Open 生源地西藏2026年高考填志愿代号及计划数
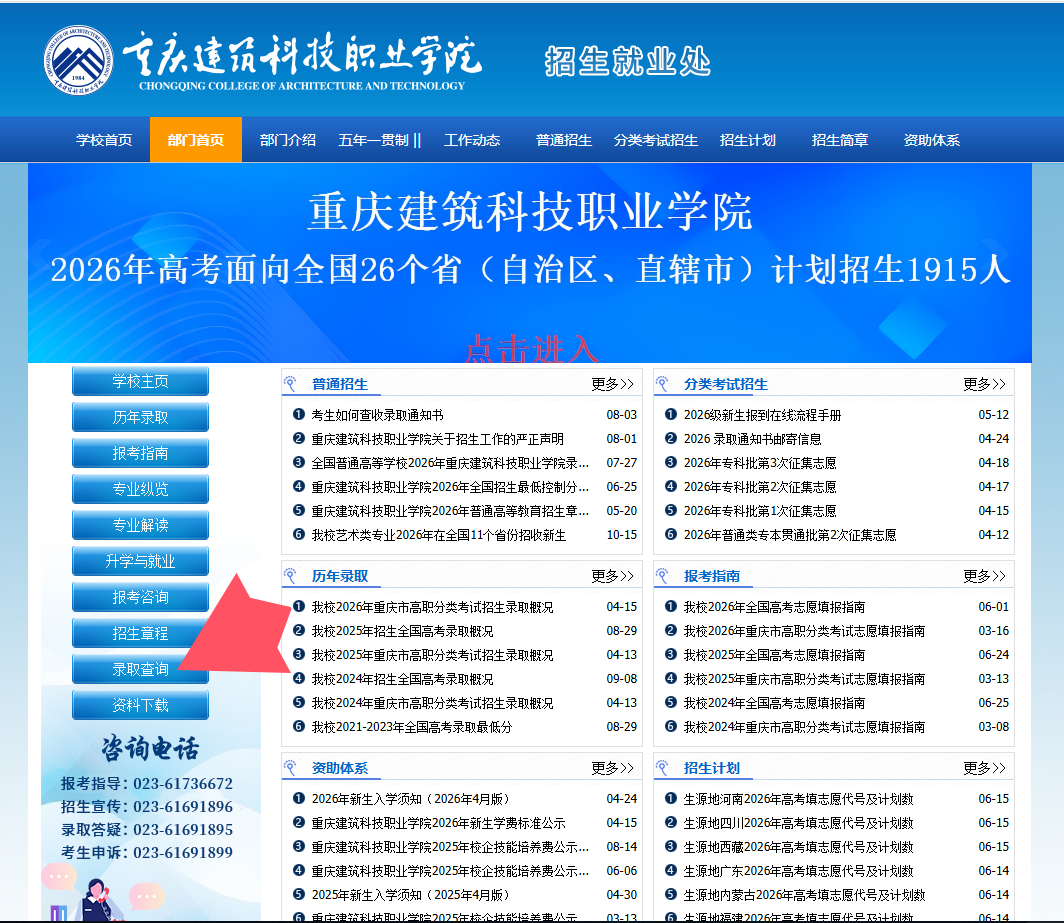Image resolution: width=1064 pixels, height=923 pixels. [x=799, y=847]
